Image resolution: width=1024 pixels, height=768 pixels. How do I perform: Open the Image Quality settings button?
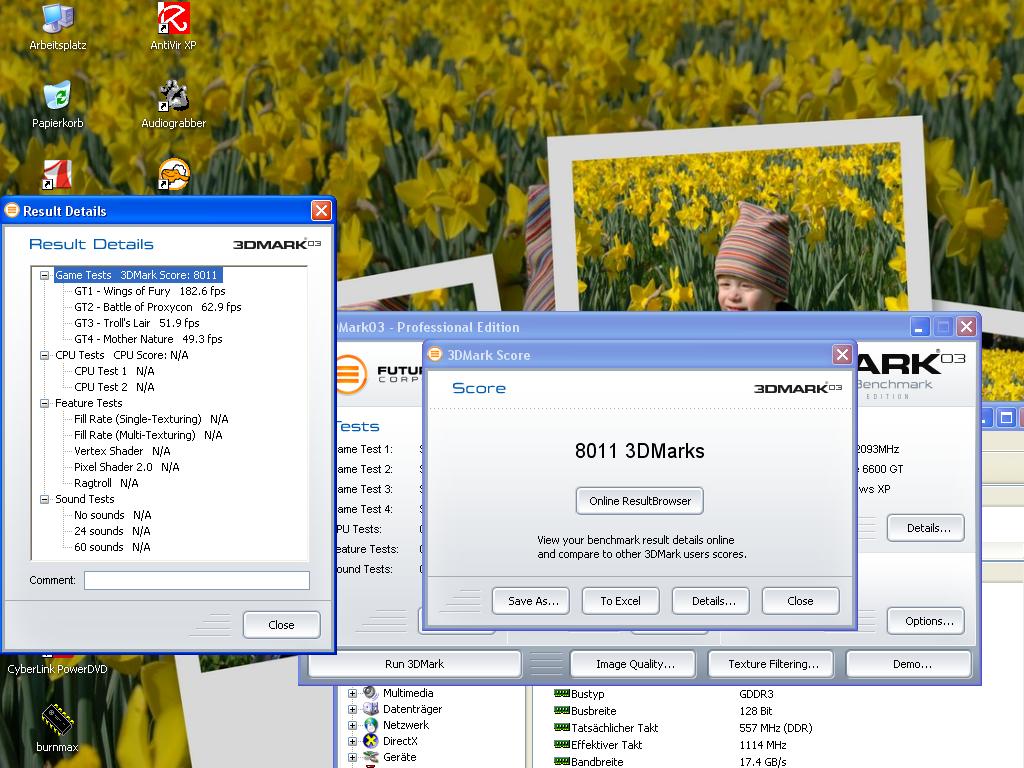[x=635, y=664]
